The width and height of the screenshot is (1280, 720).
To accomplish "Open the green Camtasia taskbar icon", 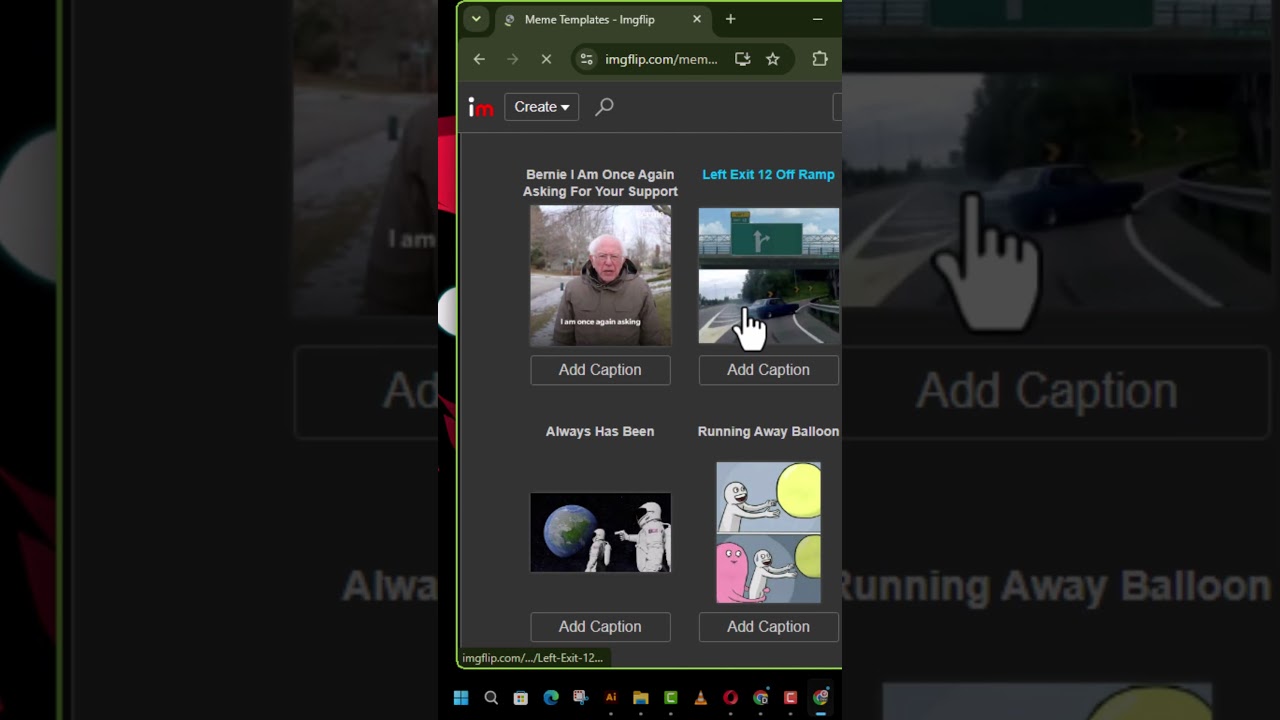I will point(671,698).
